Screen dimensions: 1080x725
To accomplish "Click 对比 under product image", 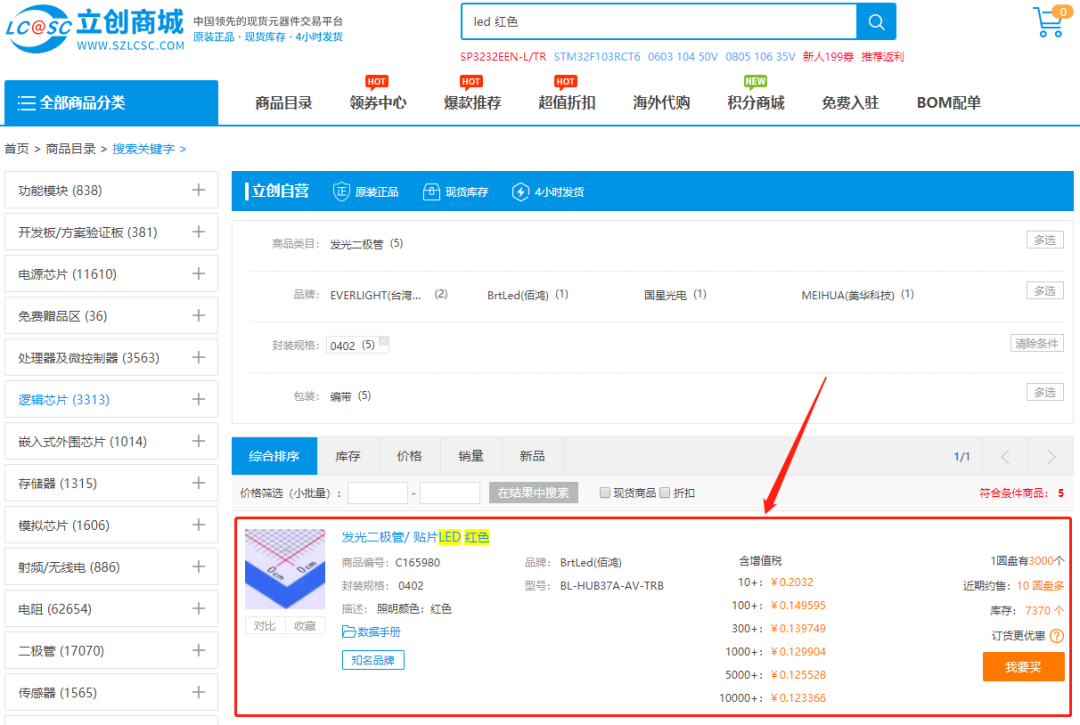I will [264, 625].
